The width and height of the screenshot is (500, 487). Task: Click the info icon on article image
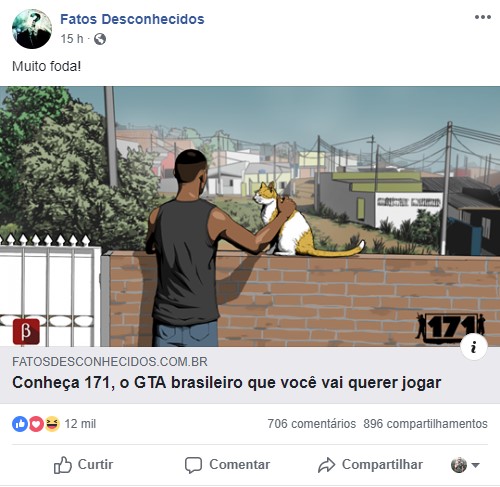pos(474,347)
